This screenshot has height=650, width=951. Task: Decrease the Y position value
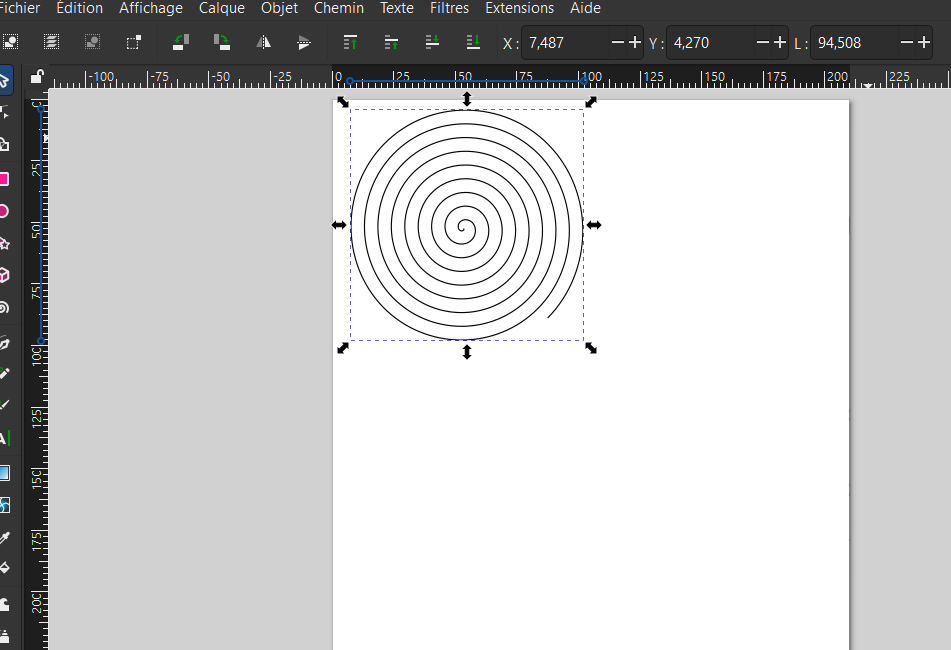coord(764,43)
